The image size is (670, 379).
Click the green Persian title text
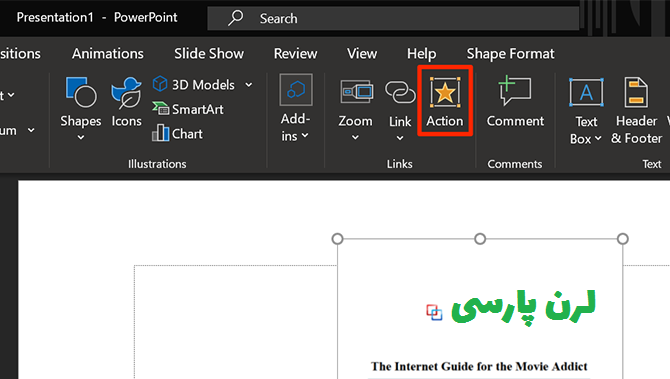[x=523, y=307]
